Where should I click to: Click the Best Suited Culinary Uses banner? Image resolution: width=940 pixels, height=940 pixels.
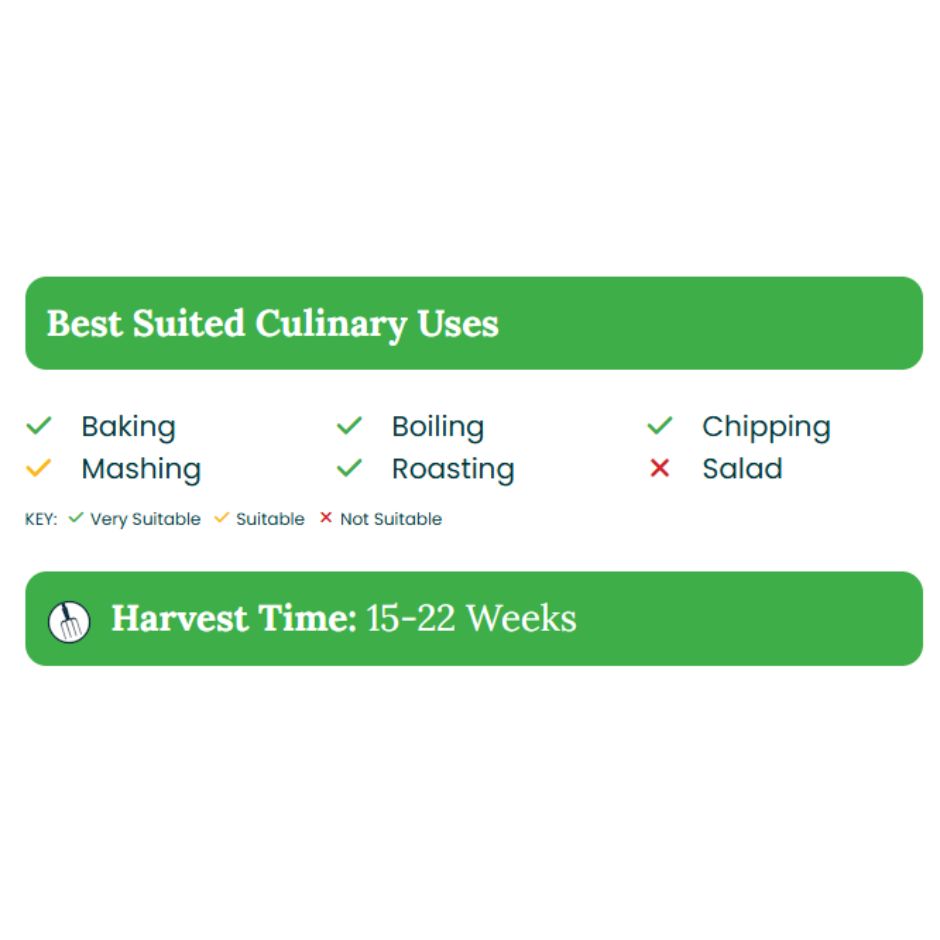click(x=474, y=323)
